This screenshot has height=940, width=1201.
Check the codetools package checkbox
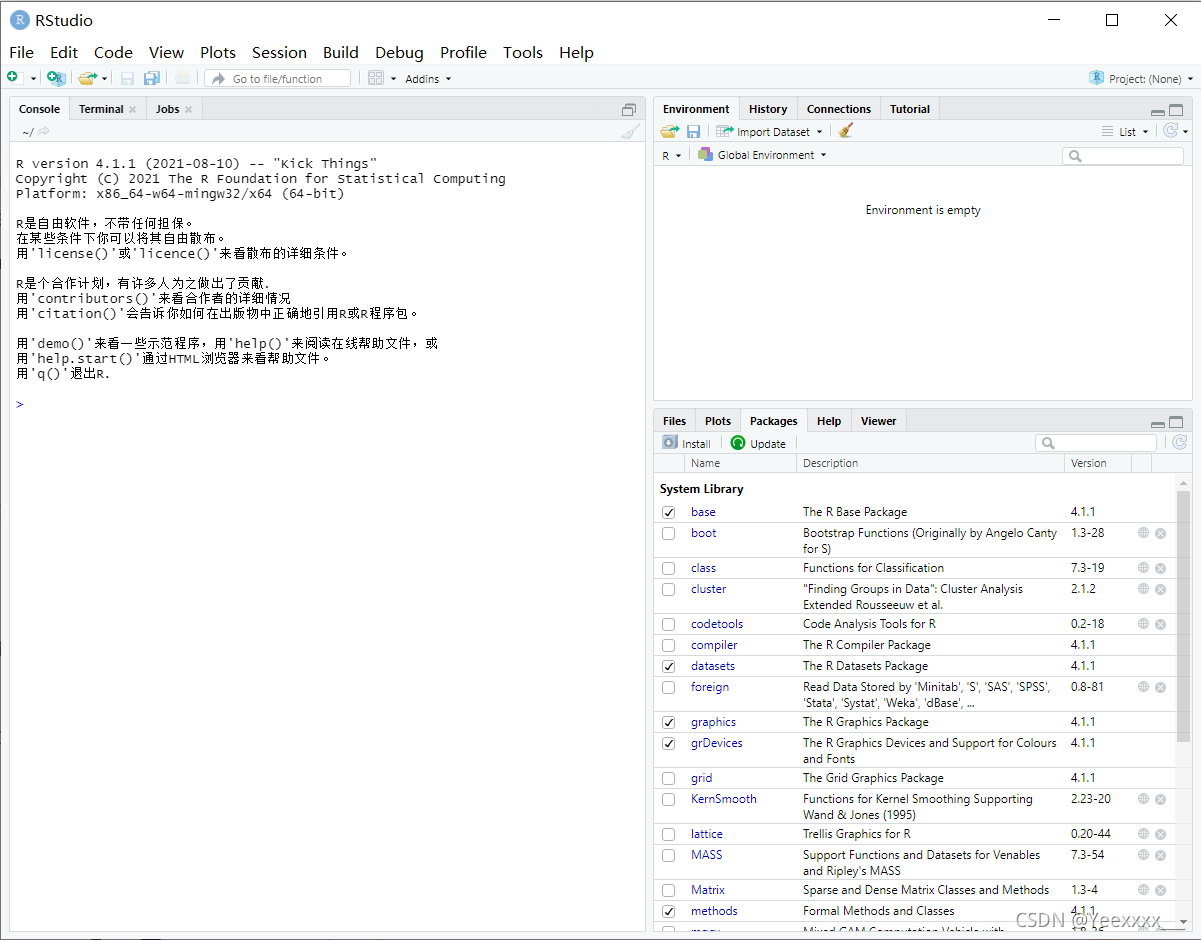coord(669,624)
